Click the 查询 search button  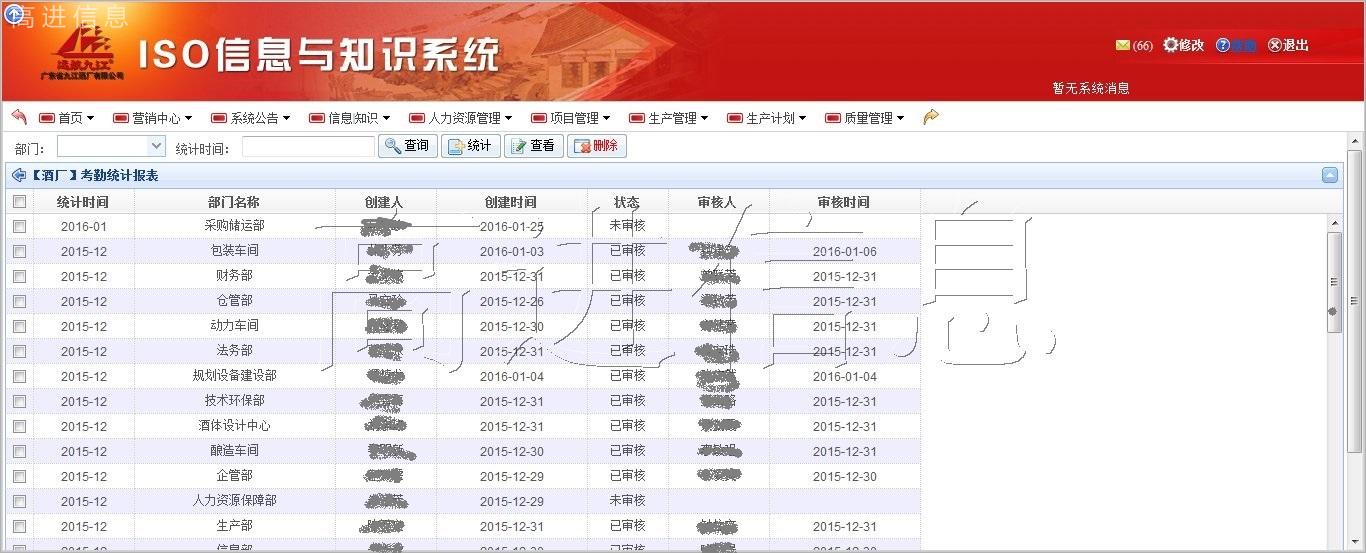click(x=406, y=146)
